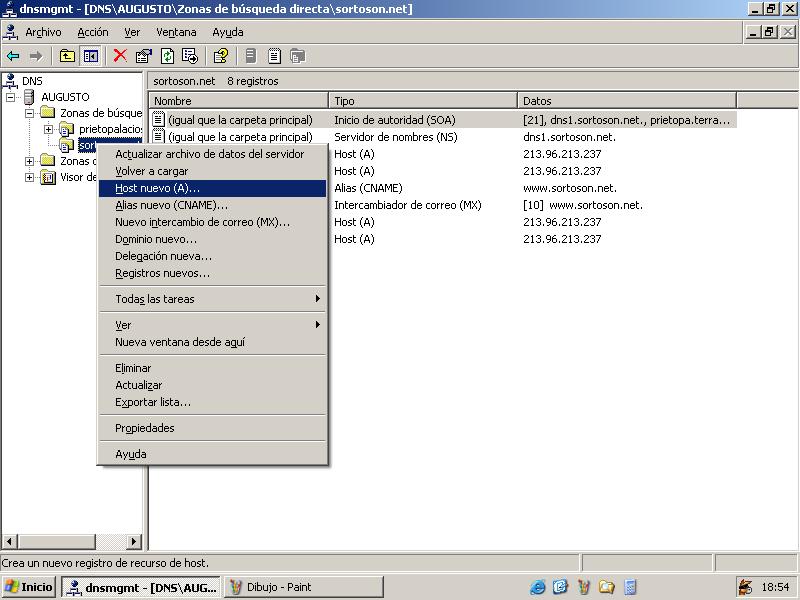Choose Host nuevo (A)... from context menu

click(x=212, y=188)
